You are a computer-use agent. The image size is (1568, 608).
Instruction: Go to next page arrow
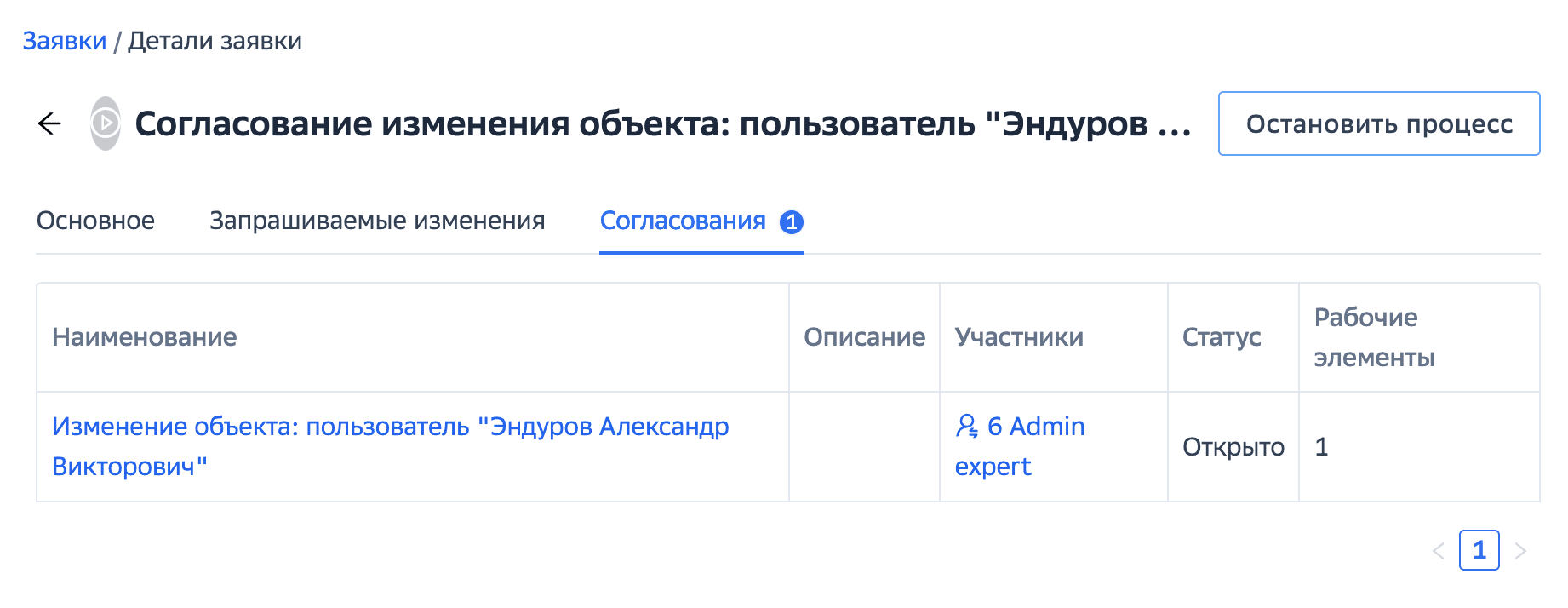1520,551
